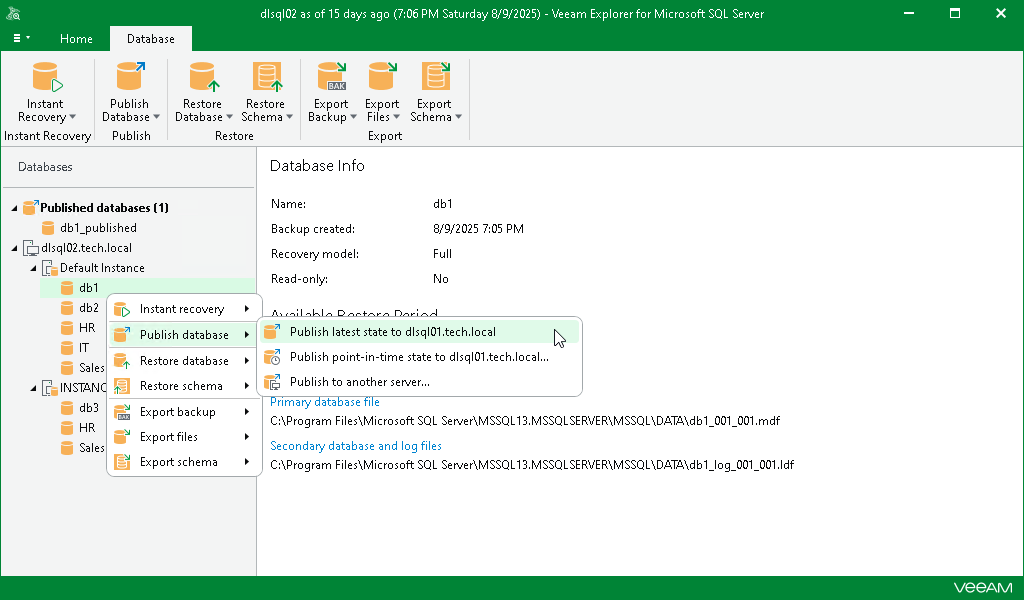Image resolution: width=1024 pixels, height=600 pixels.
Task: Click the Publish Database ribbon icon
Action: click(129, 78)
